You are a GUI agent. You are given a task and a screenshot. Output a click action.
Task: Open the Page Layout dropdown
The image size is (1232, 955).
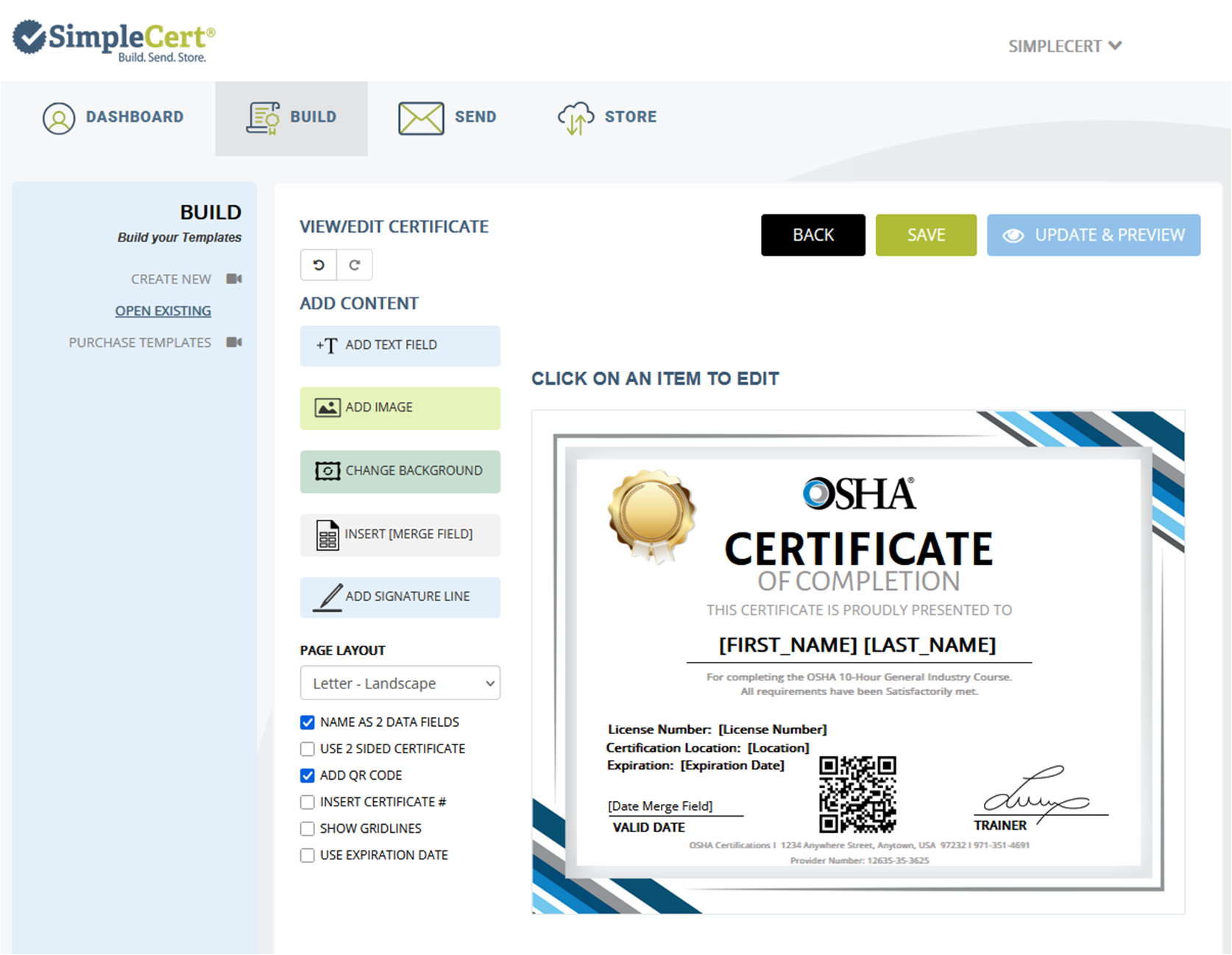400,683
